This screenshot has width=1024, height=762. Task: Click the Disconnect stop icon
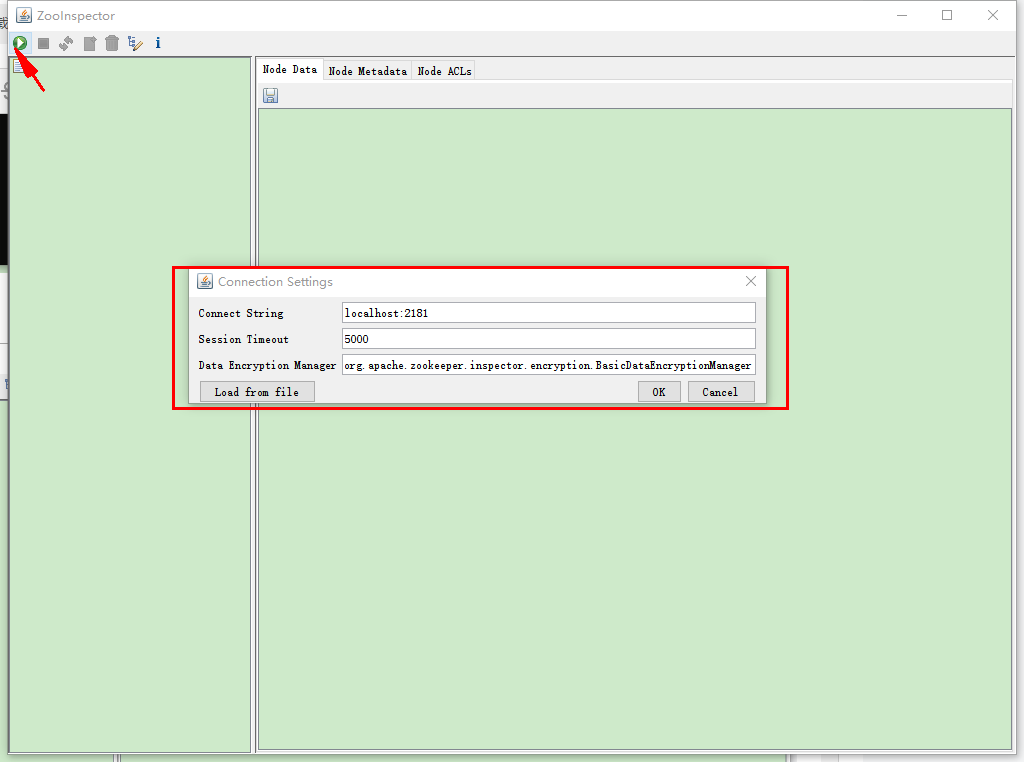pos(44,43)
